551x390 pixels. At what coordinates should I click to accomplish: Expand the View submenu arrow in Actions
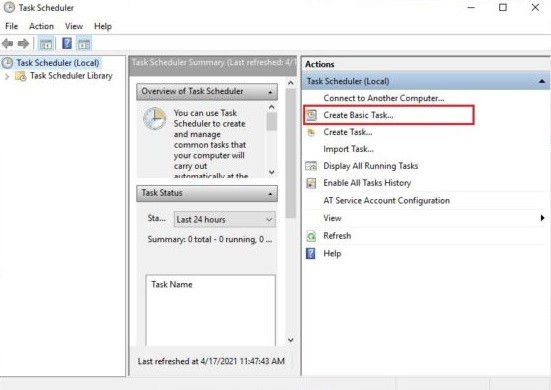(542, 218)
